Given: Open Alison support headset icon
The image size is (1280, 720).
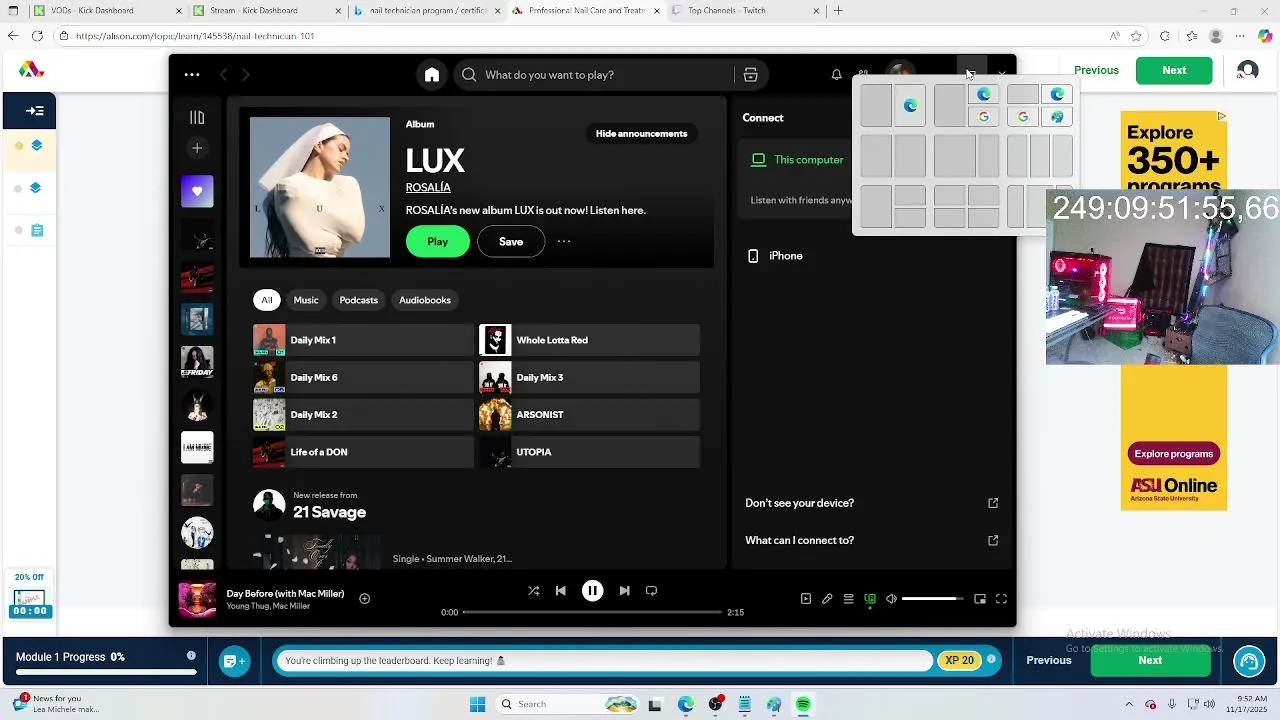Looking at the screenshot, I should (x=1248, y=661).
